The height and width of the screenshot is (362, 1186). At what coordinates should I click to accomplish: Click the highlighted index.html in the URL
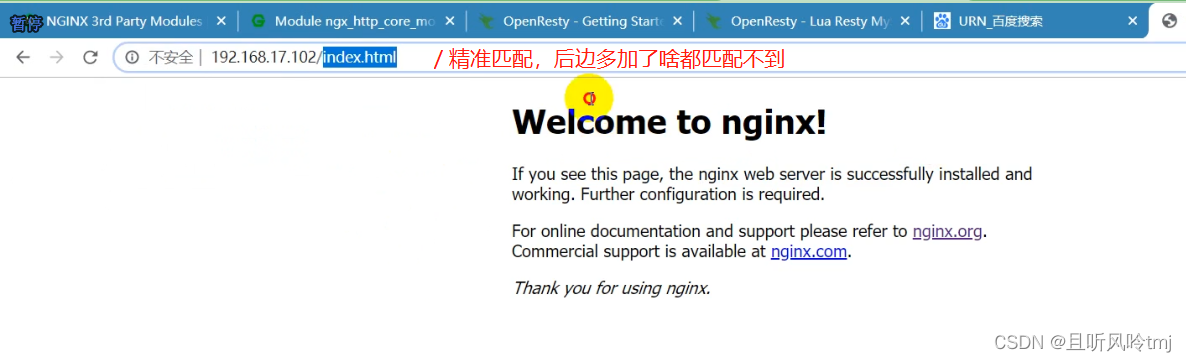pyautogui.click(x=360, y=57)
